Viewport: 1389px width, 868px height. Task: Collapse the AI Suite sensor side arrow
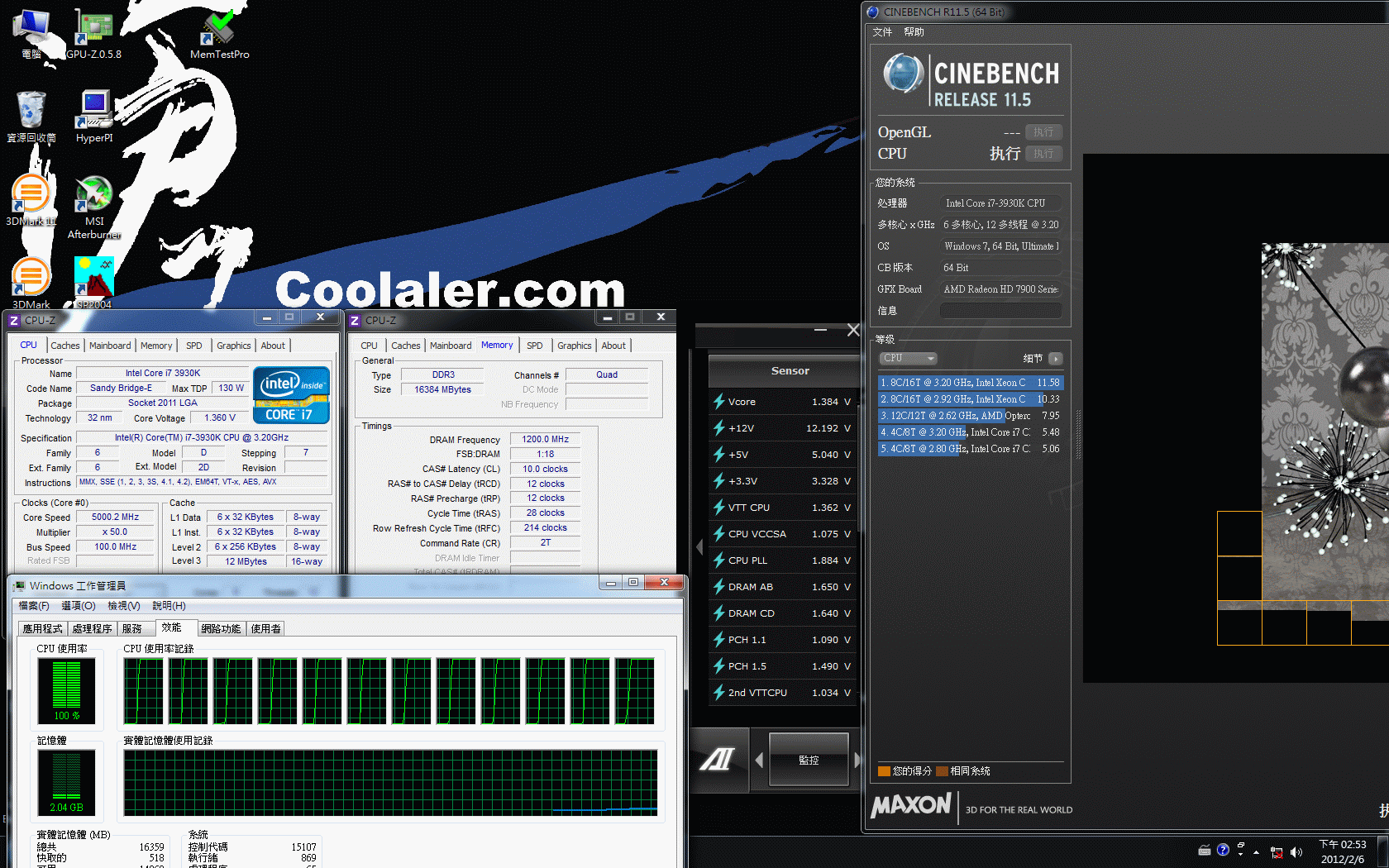click(x=700, y=547)
